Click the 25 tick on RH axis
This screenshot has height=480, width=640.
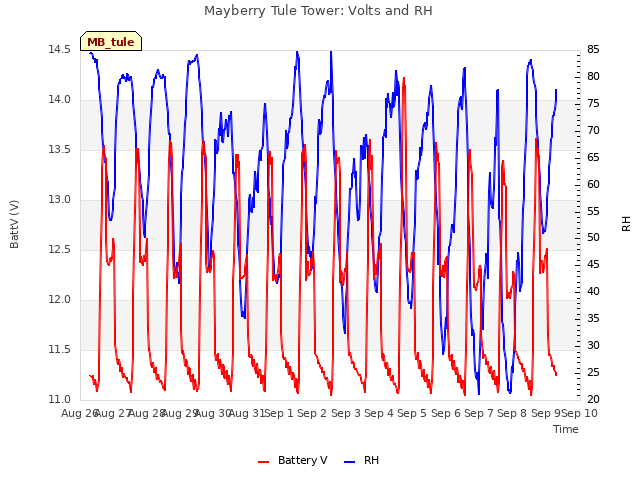coord(593,372)
